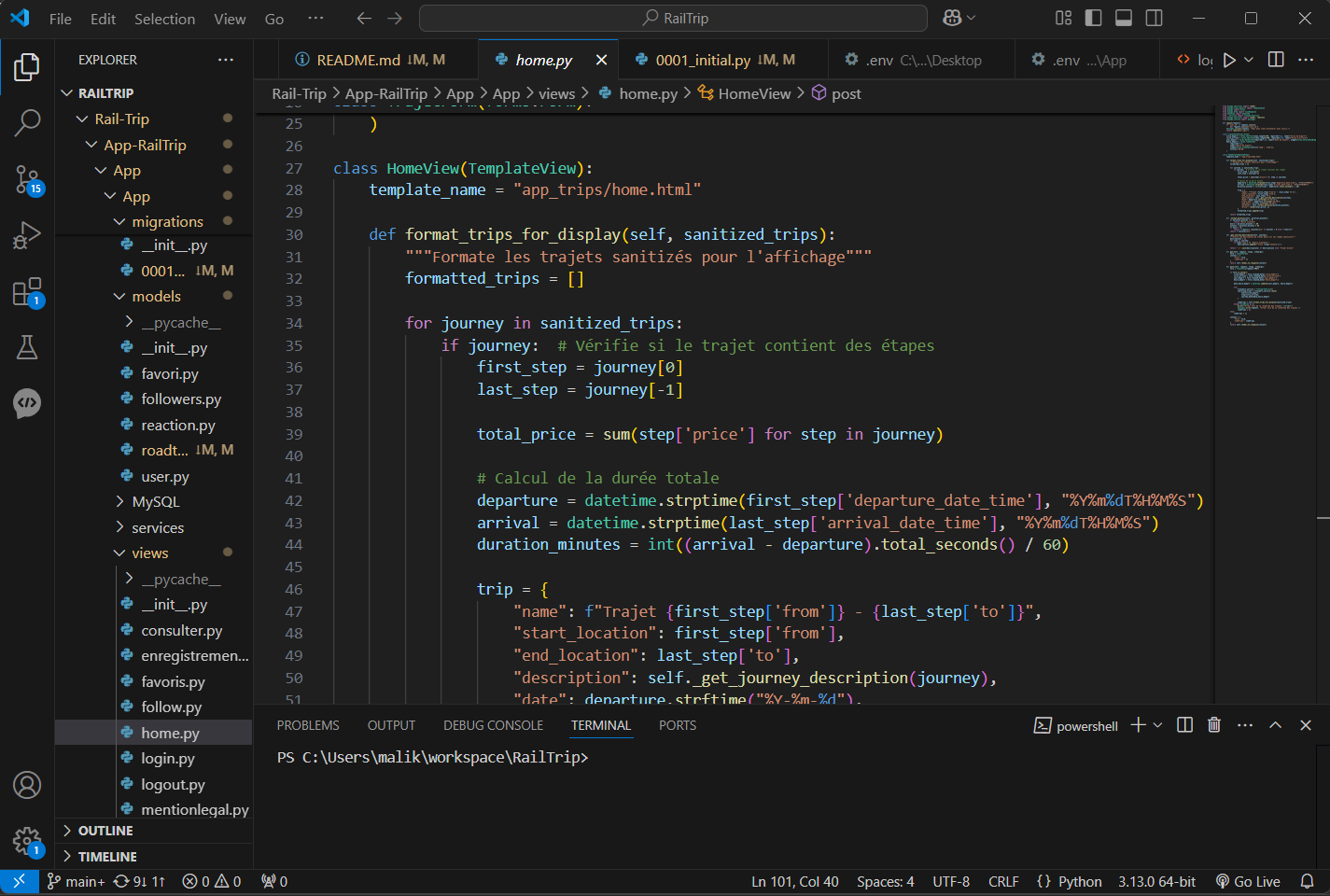The image size is (1330, 896).
Task: Open terminal panel more actions ellipsis
Action: (x=1245, y=725)
